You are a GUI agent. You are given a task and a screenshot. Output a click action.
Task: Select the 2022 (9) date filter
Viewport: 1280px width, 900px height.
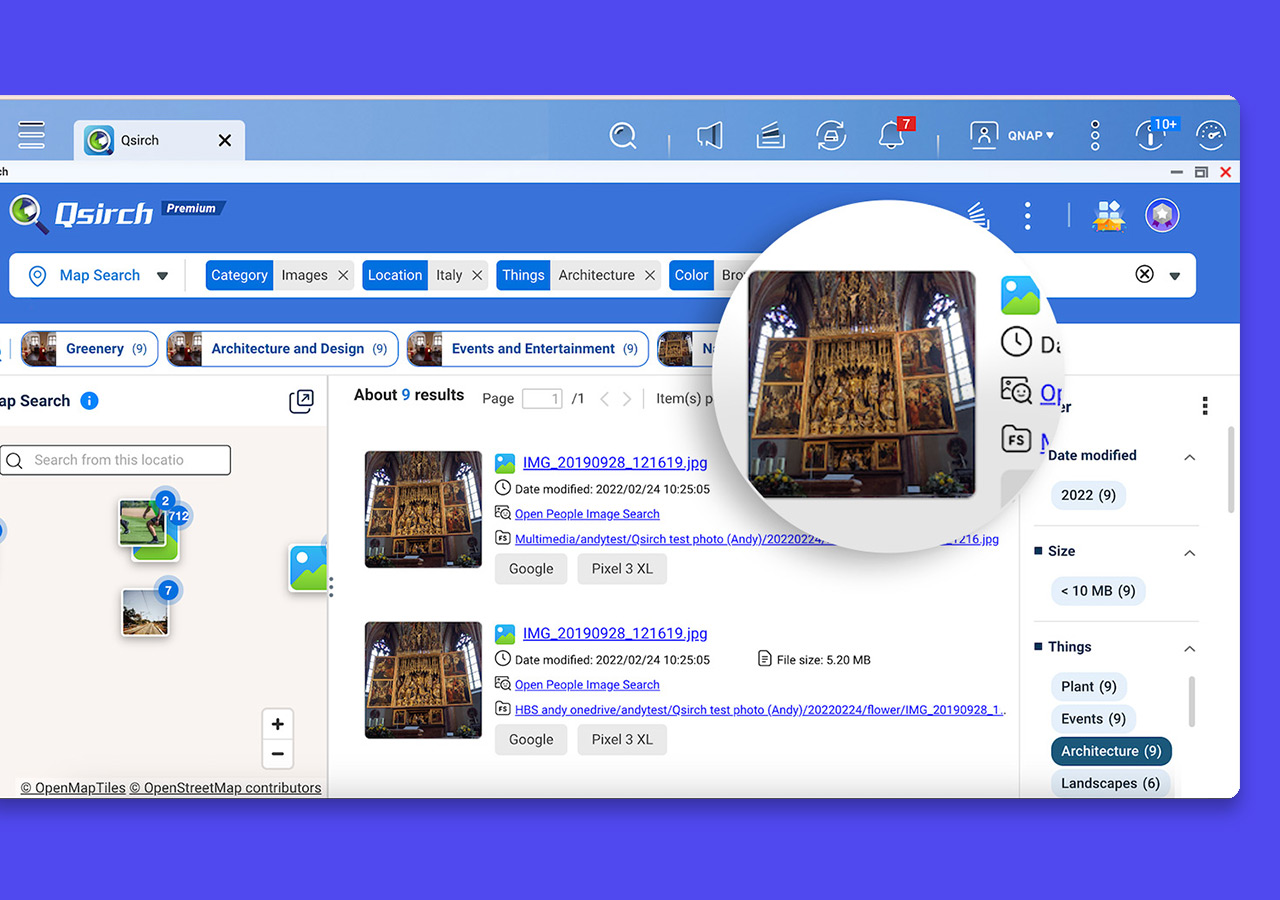coord(1088,495)
